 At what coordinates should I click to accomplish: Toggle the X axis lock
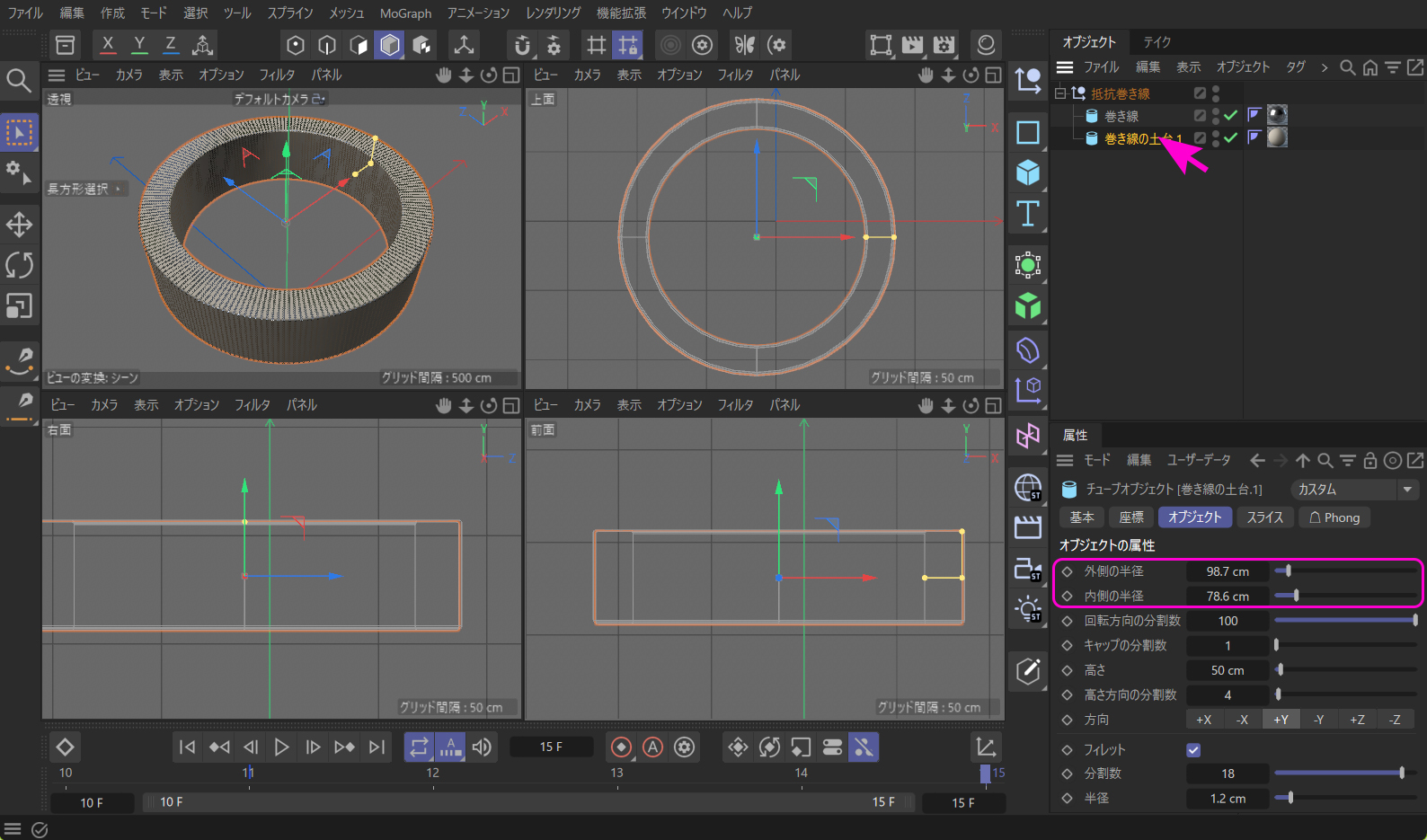pos(108,45)
